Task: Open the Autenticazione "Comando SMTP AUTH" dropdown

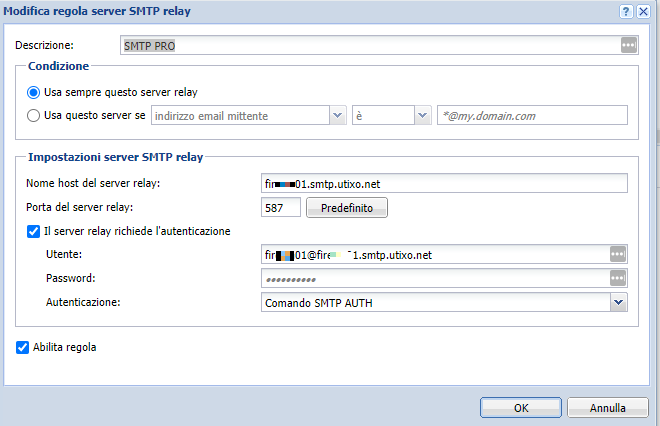Action: click(x=618, y=302)
